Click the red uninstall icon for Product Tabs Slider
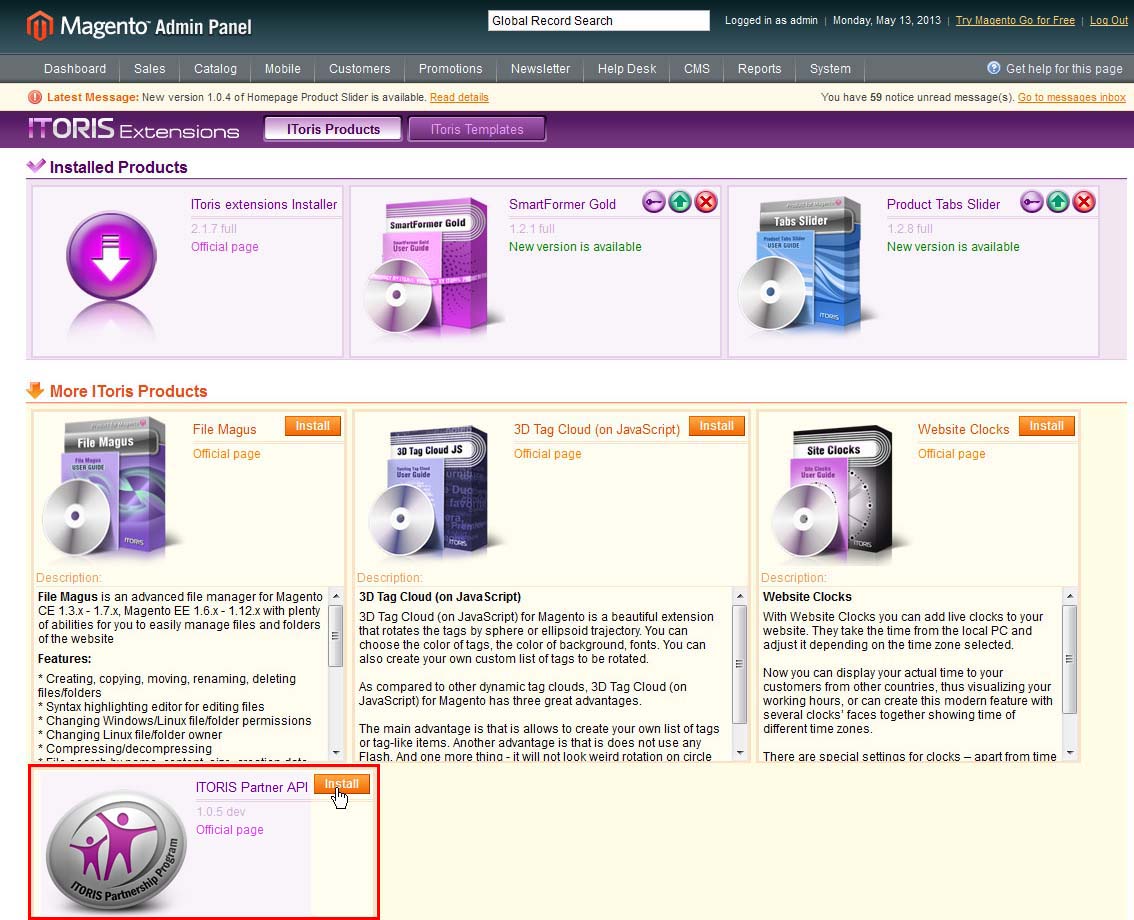The width and height of the screenshot is (1134, 920). [1084, 202]
